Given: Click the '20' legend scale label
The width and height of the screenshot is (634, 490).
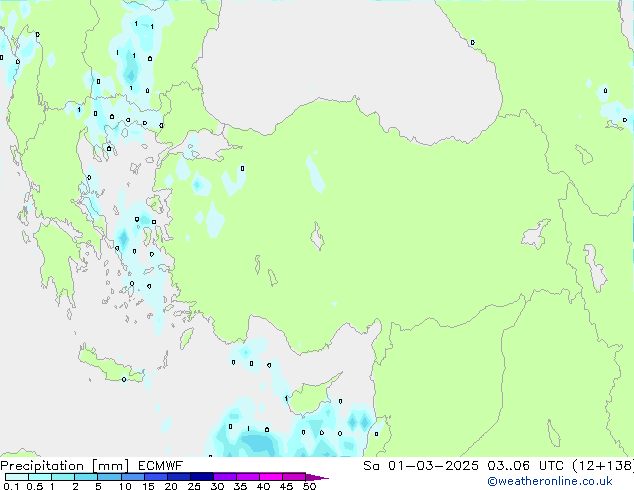Looking at the screenshot, I should [171, 486].
